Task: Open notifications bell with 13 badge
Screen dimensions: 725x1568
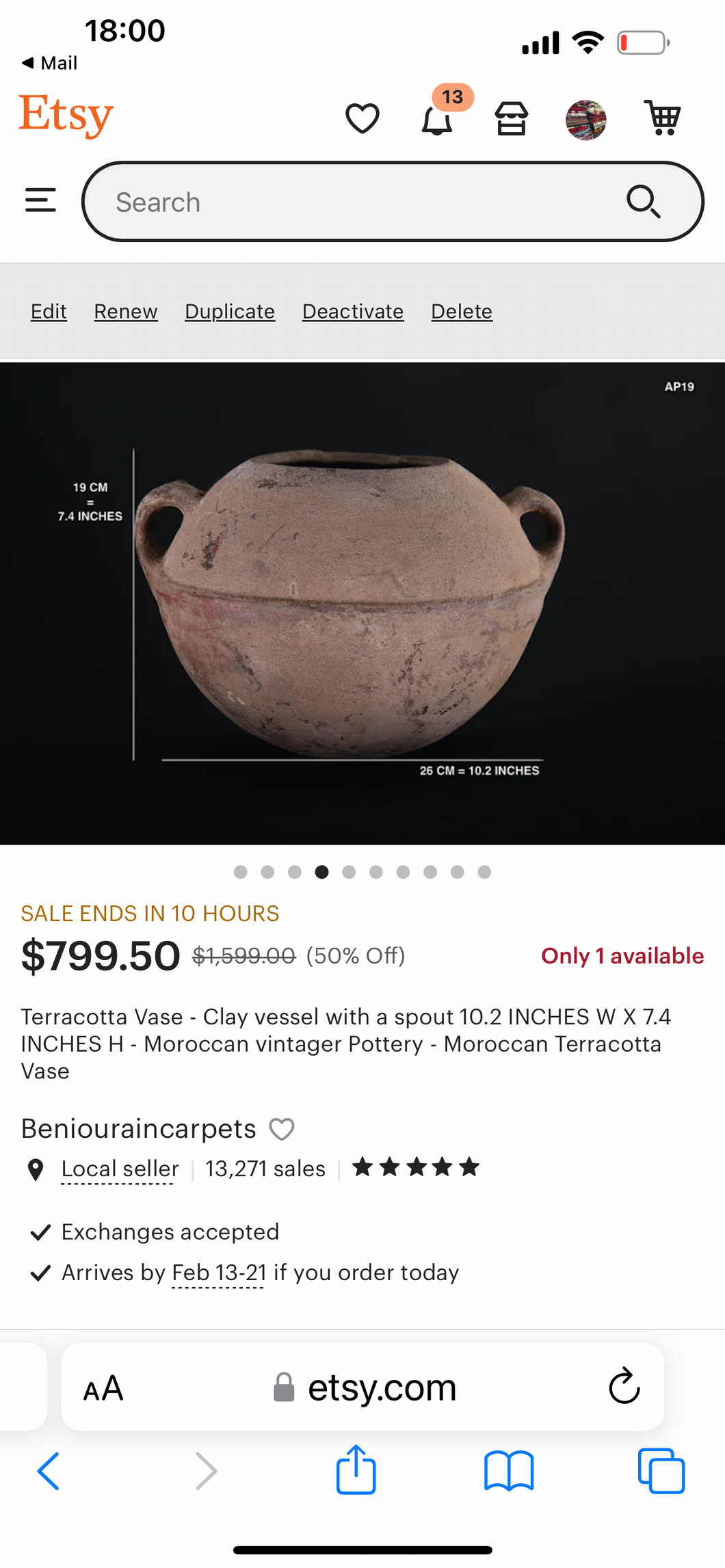Action: point(437,120)
